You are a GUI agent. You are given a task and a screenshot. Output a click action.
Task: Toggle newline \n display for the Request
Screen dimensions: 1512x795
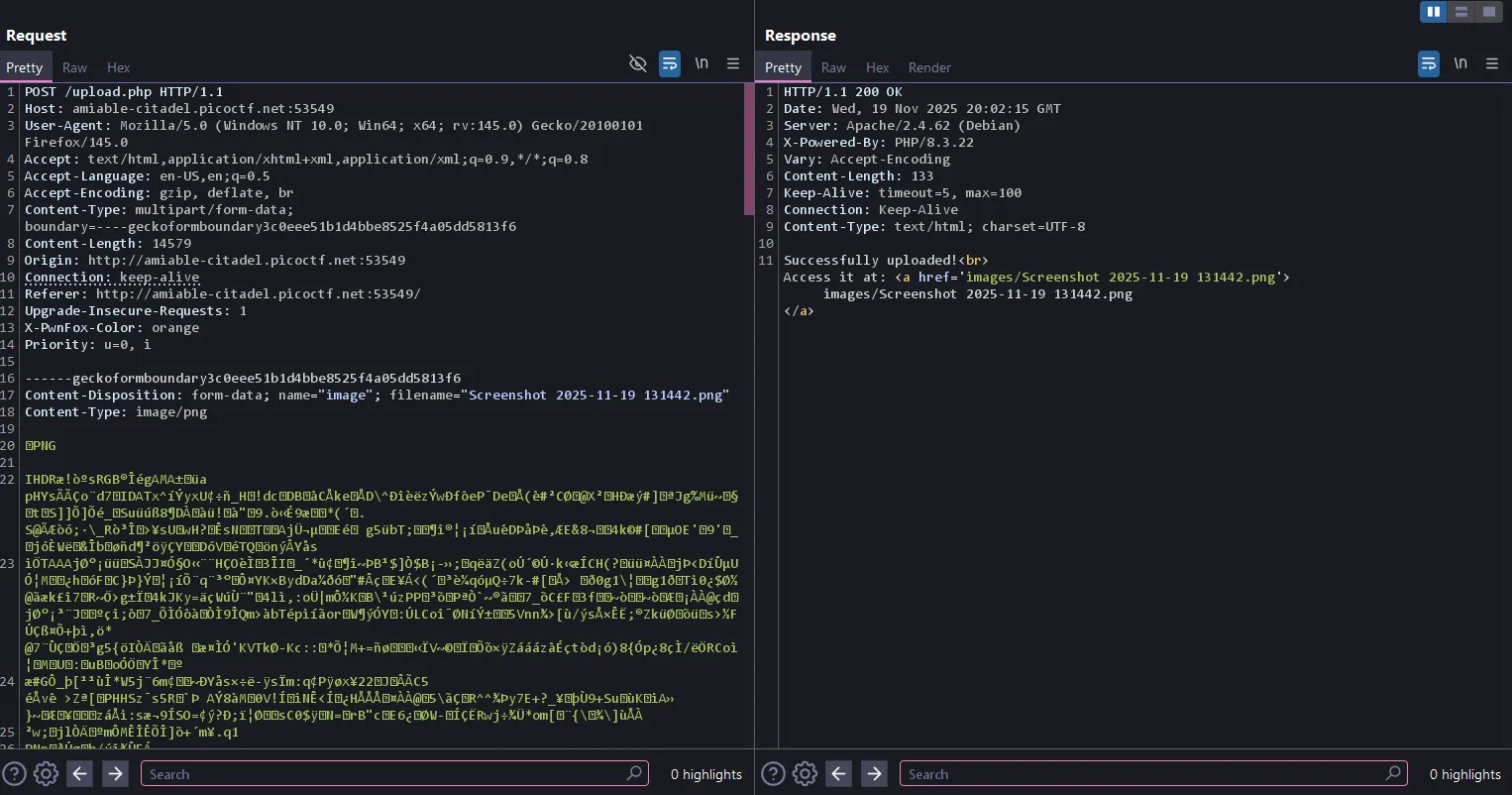702,63
